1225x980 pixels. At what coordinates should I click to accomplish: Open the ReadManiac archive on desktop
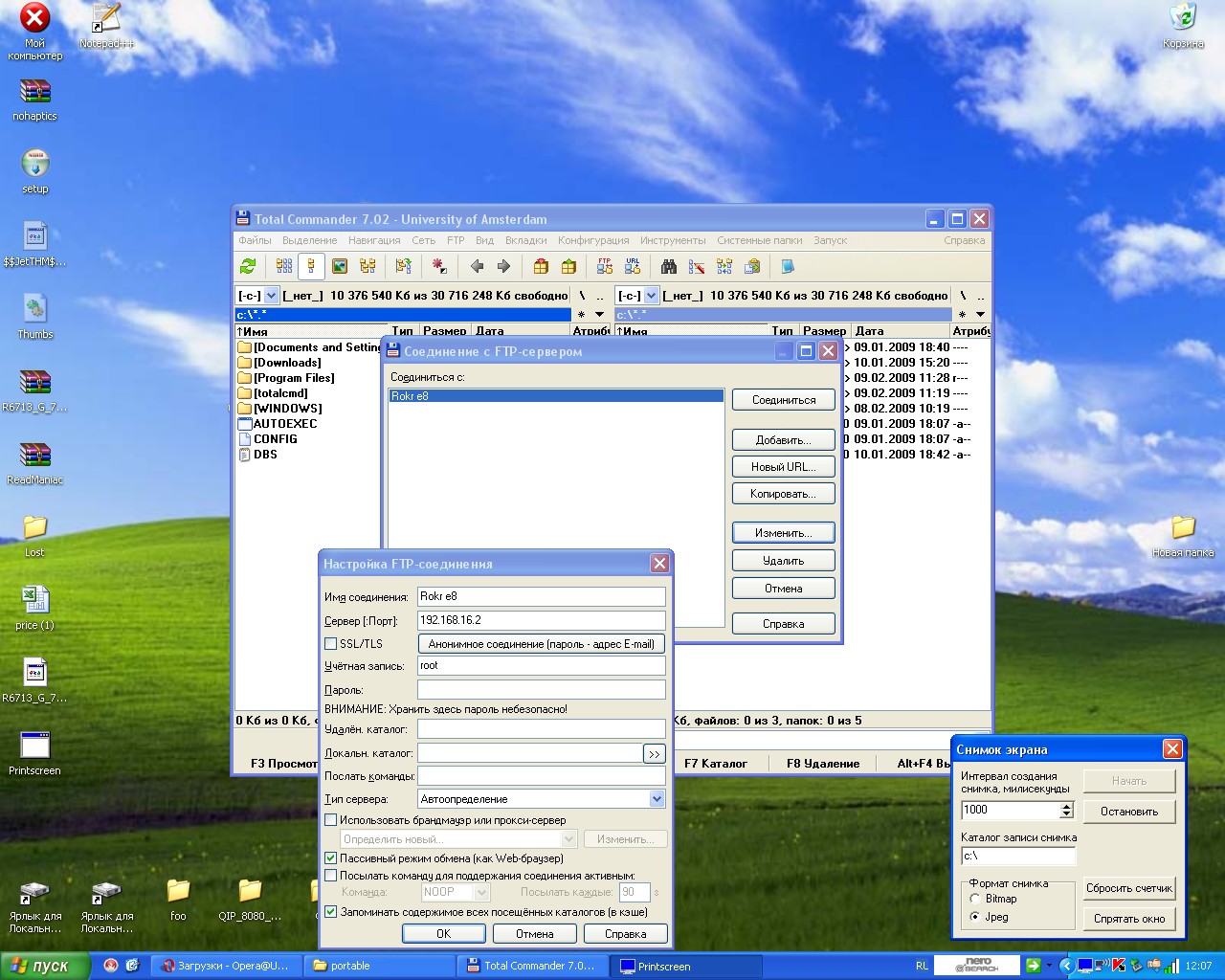point(35,463)
